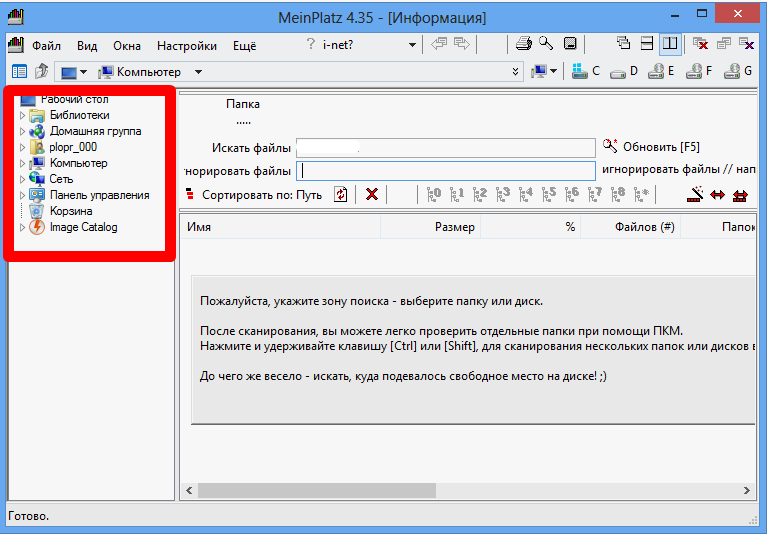767x534 pixels.
Task: Click the Обновить [F5] button
Action: pos(651,147)
